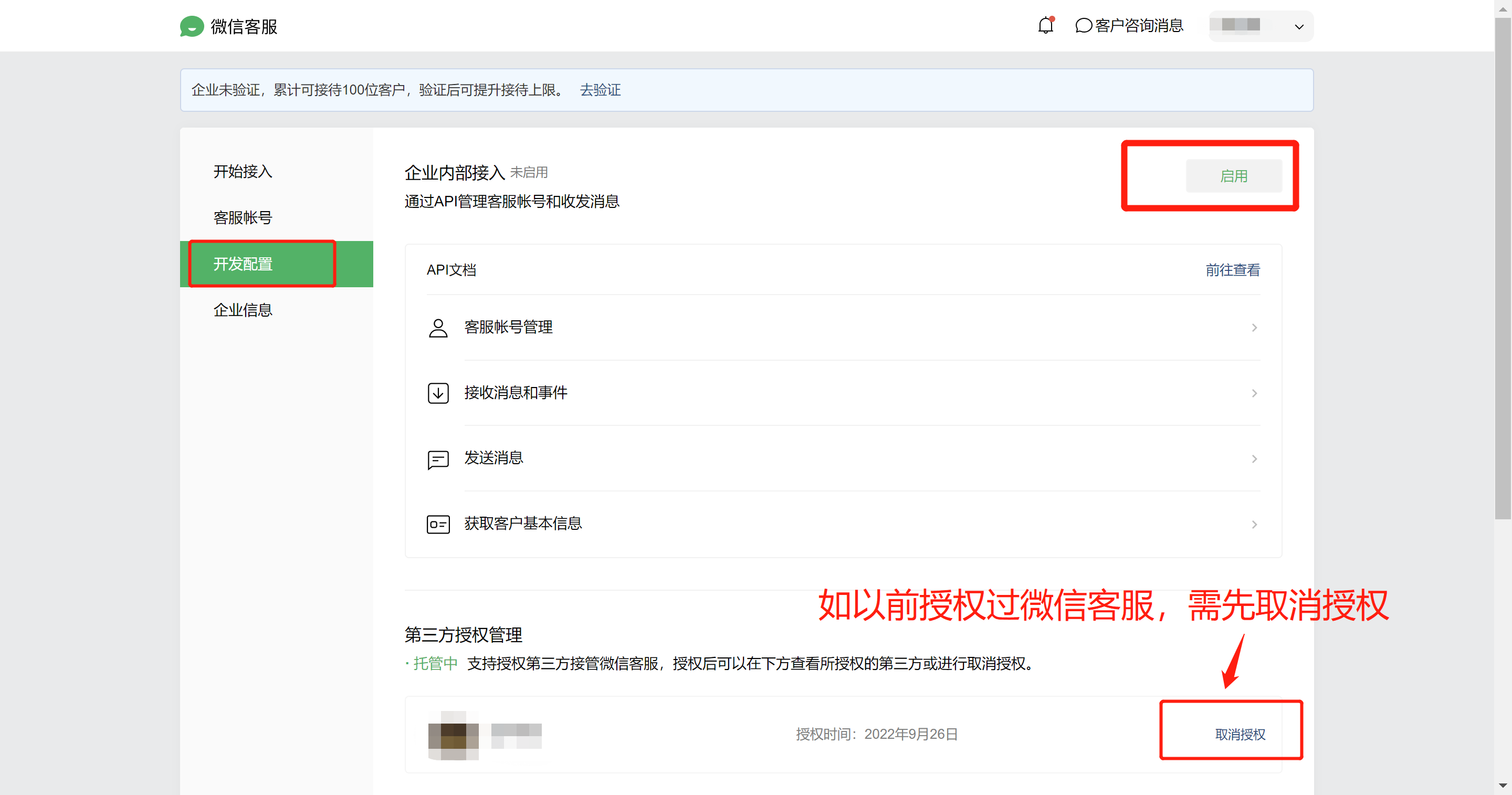This screenshot has height=795, width=1512.
Task: Click the authorized third-party app avatar
Action: [x=453, y=735]
